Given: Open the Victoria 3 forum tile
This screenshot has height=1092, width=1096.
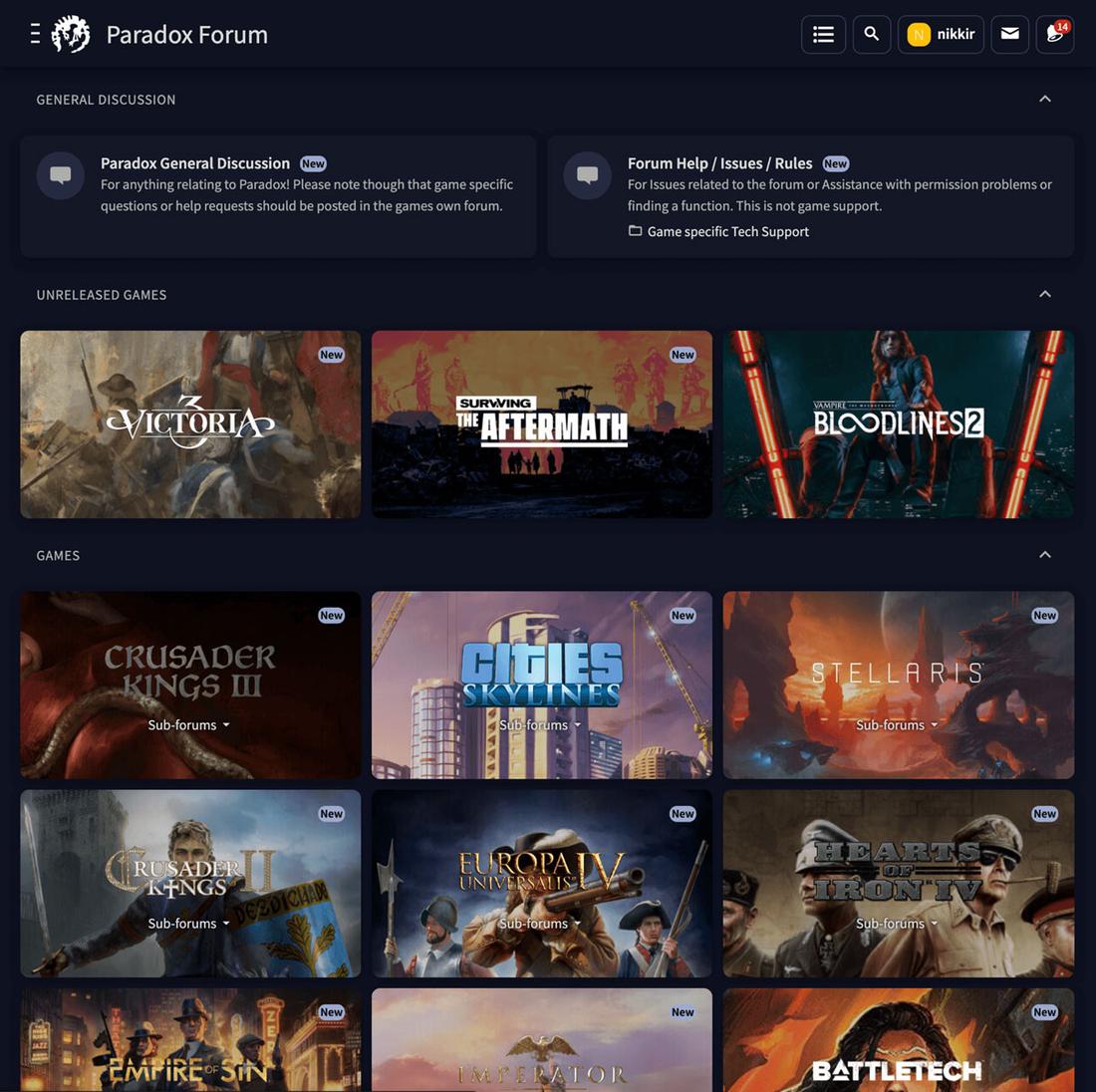Looking at the screenshot, I should [190, 424].
